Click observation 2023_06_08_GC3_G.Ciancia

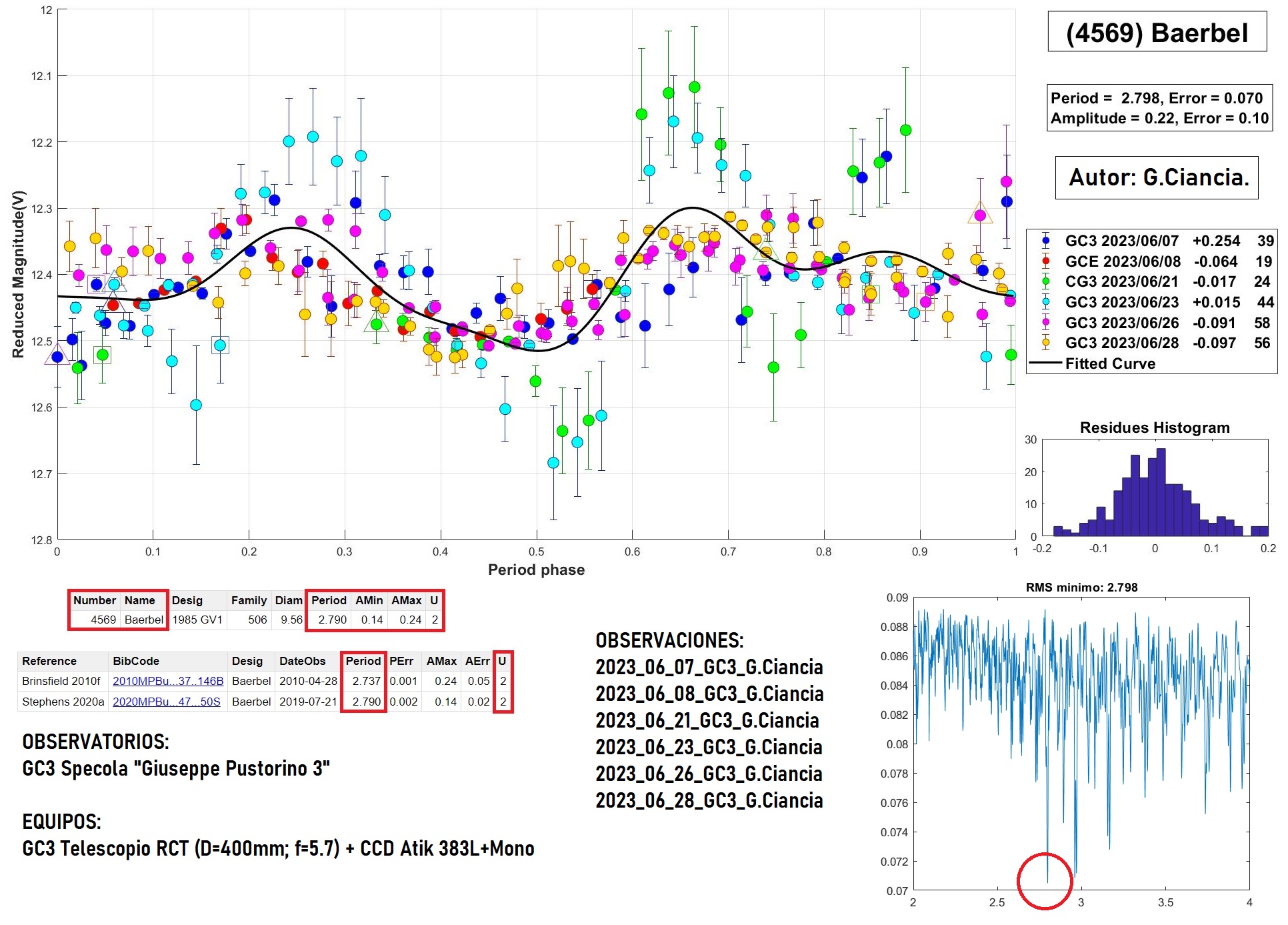(x=709, y=694)
